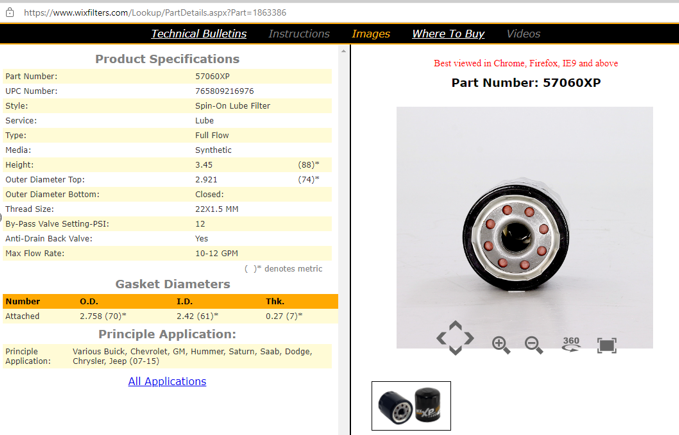
Task: Open the Technical Bulletins tab
Action: (x=199, y=34)
